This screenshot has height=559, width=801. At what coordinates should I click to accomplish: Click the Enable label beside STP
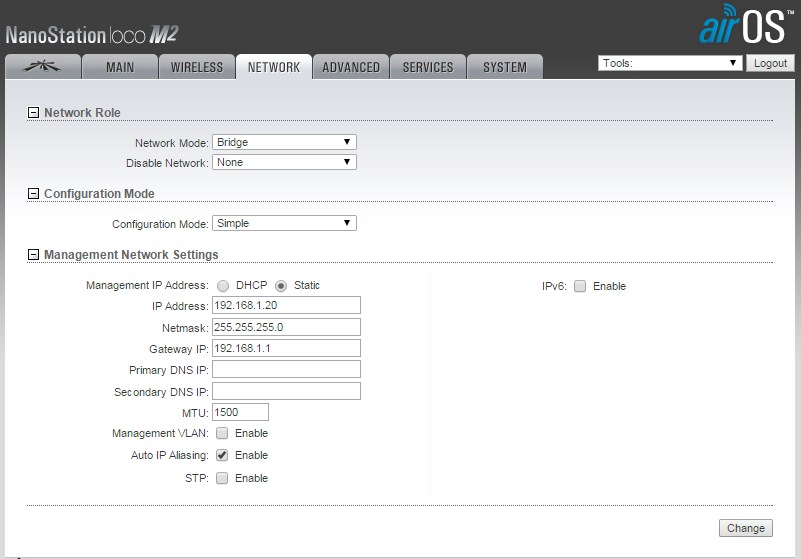[251, 478]
